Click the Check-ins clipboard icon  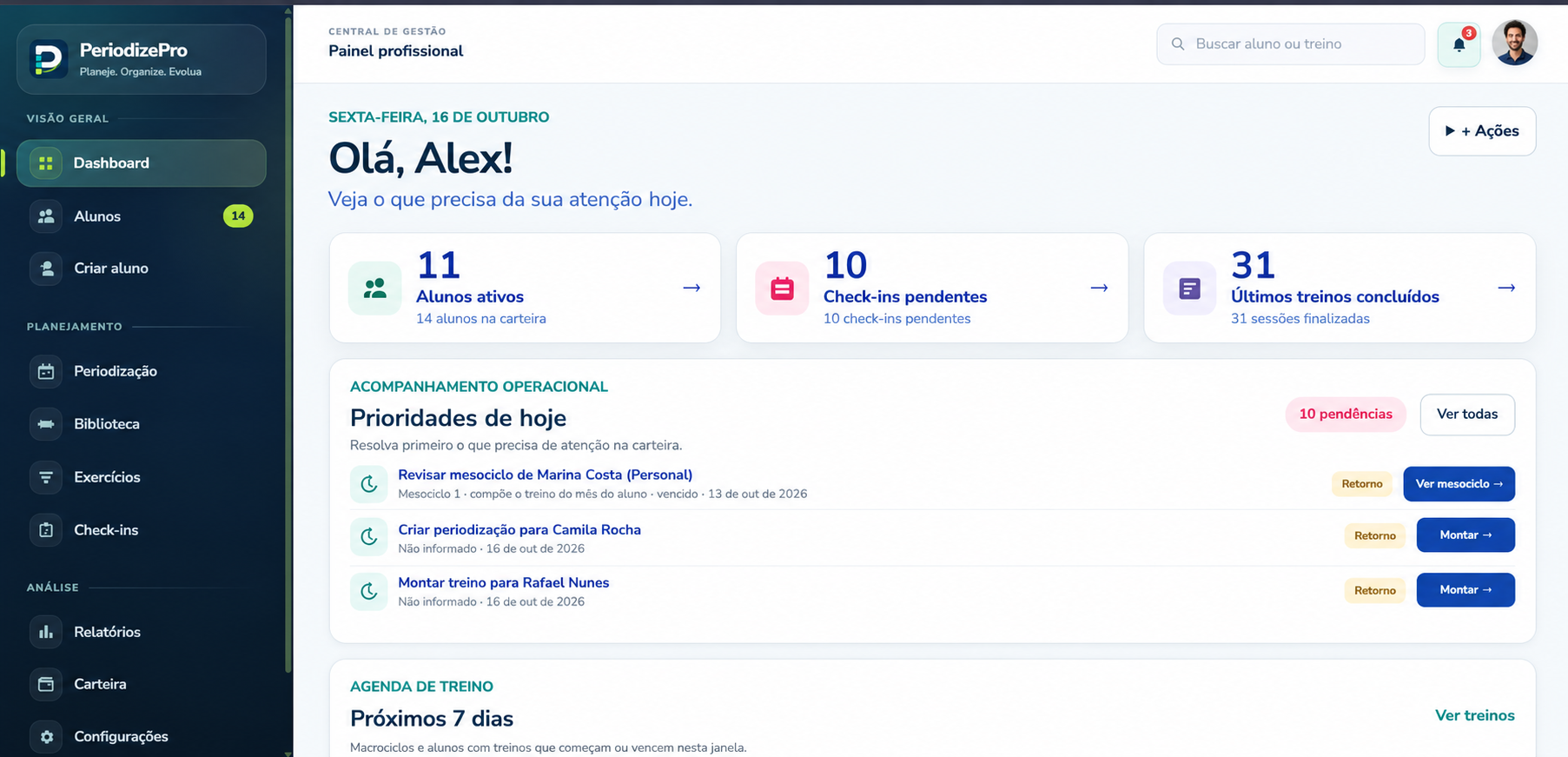click(46, 530)
